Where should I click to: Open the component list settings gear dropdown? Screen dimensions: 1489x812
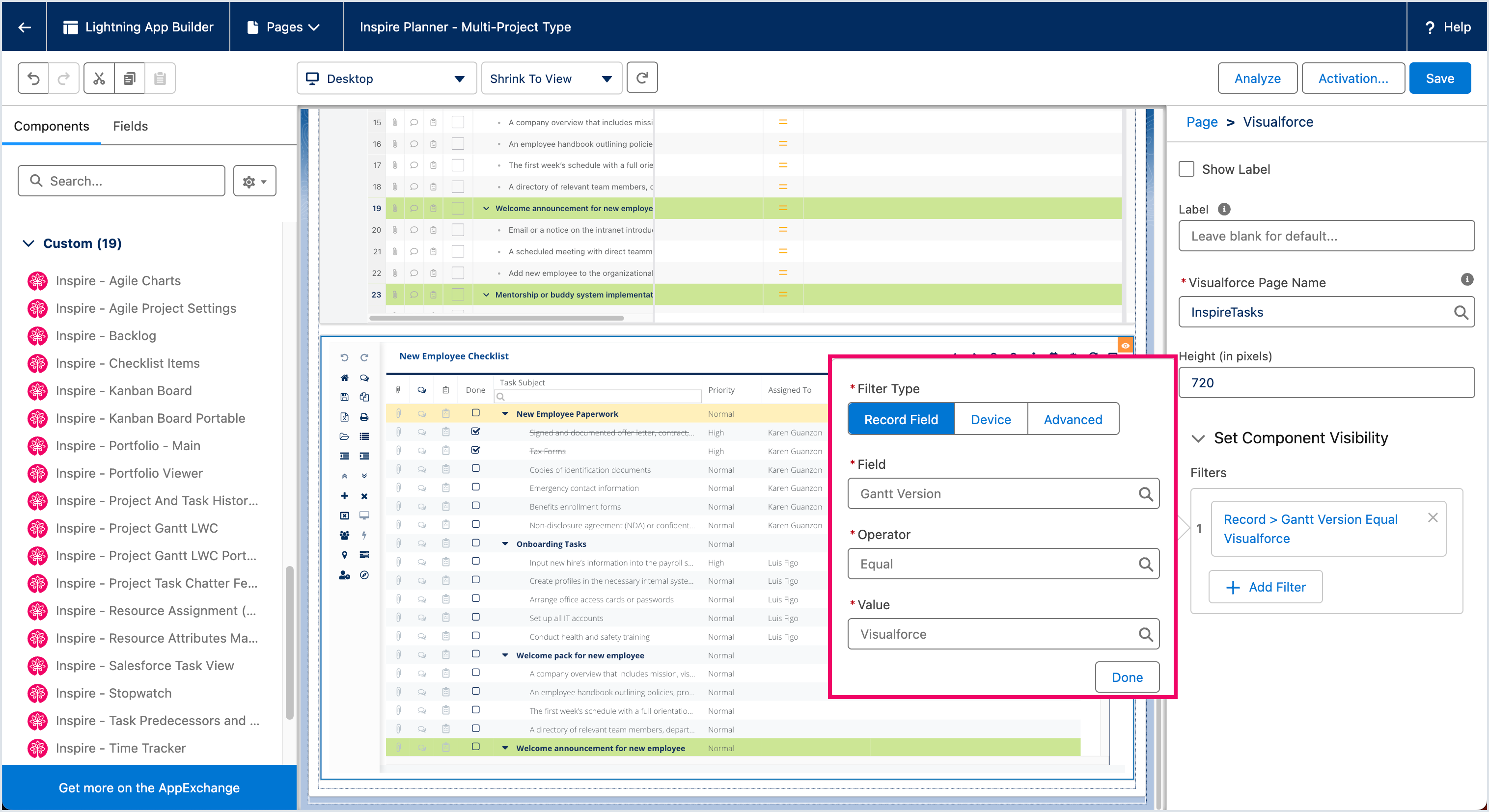(254, 181)
